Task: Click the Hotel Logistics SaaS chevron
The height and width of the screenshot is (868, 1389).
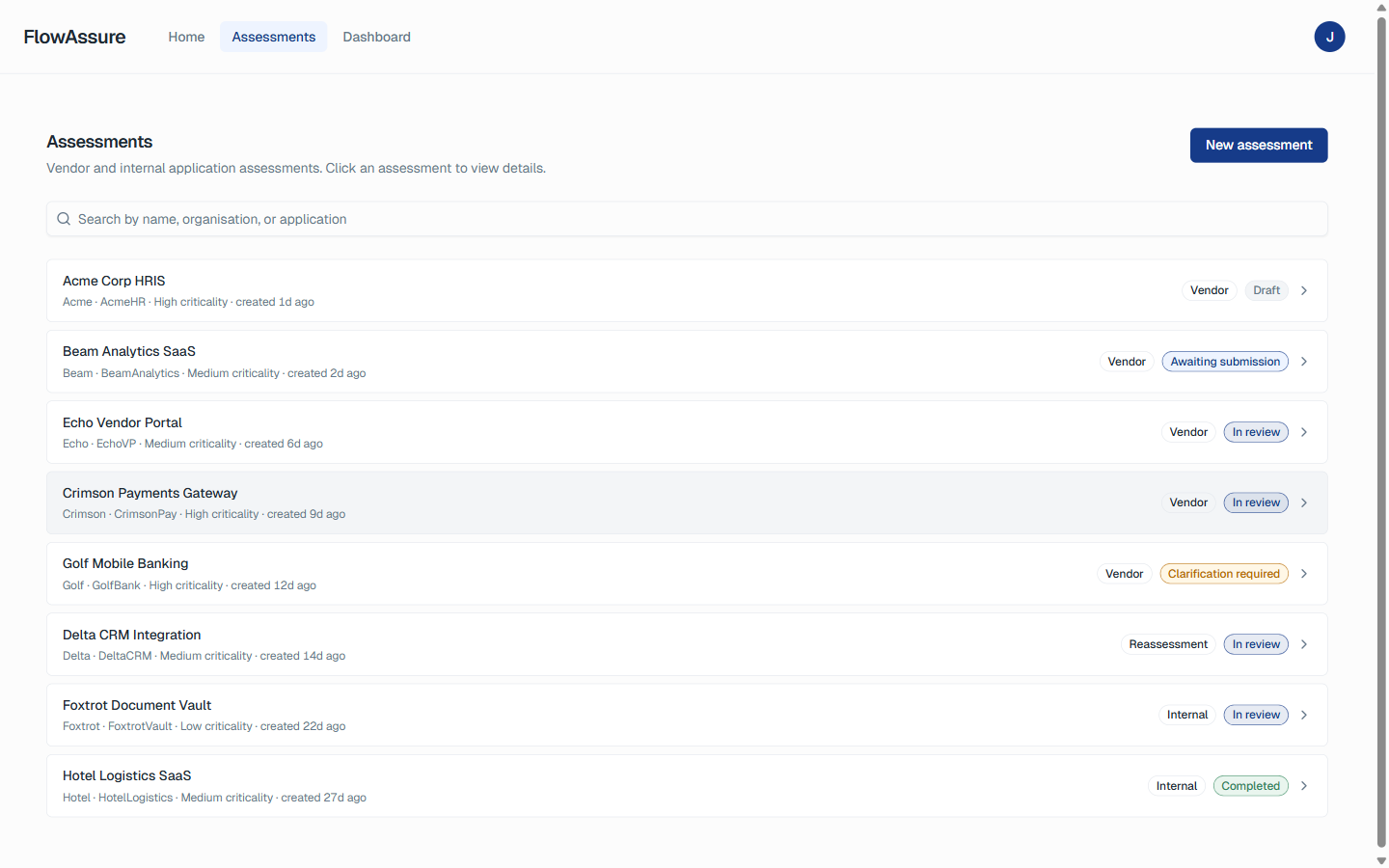Action: [x=1304, y=786]
